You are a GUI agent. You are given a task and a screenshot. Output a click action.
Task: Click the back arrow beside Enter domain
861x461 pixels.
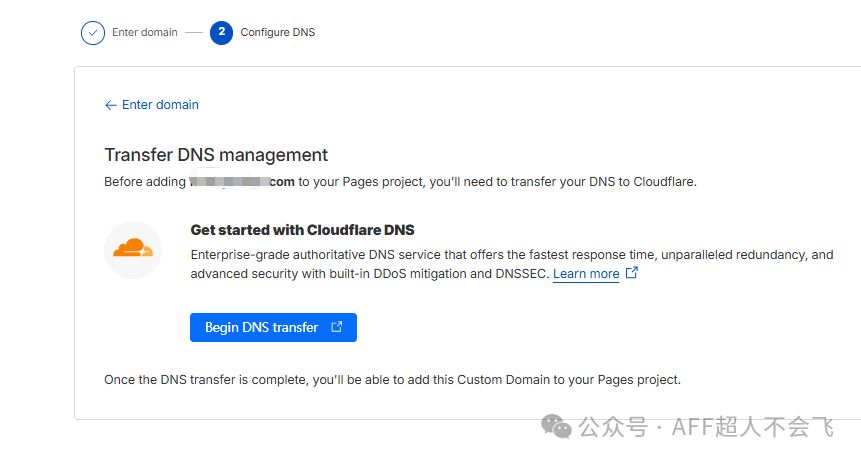pyautogui.click(x=110, y=105)
